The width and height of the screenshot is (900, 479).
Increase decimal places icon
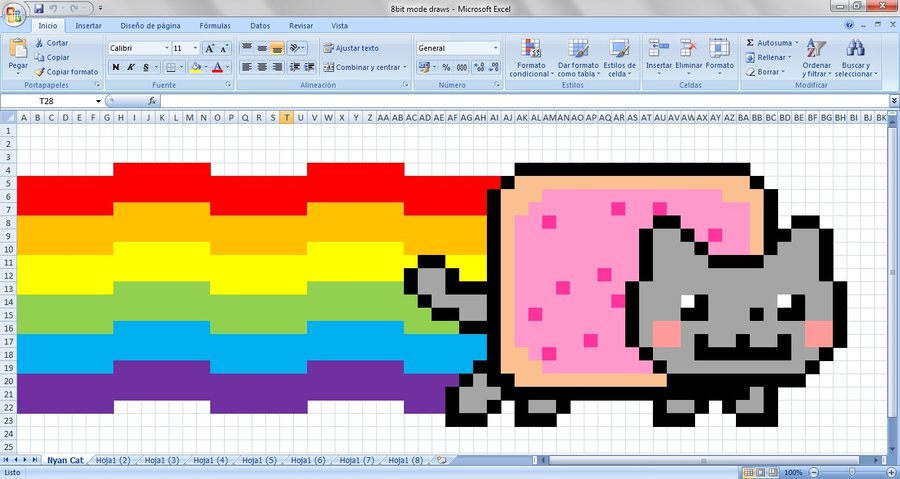tap(480, 67)
